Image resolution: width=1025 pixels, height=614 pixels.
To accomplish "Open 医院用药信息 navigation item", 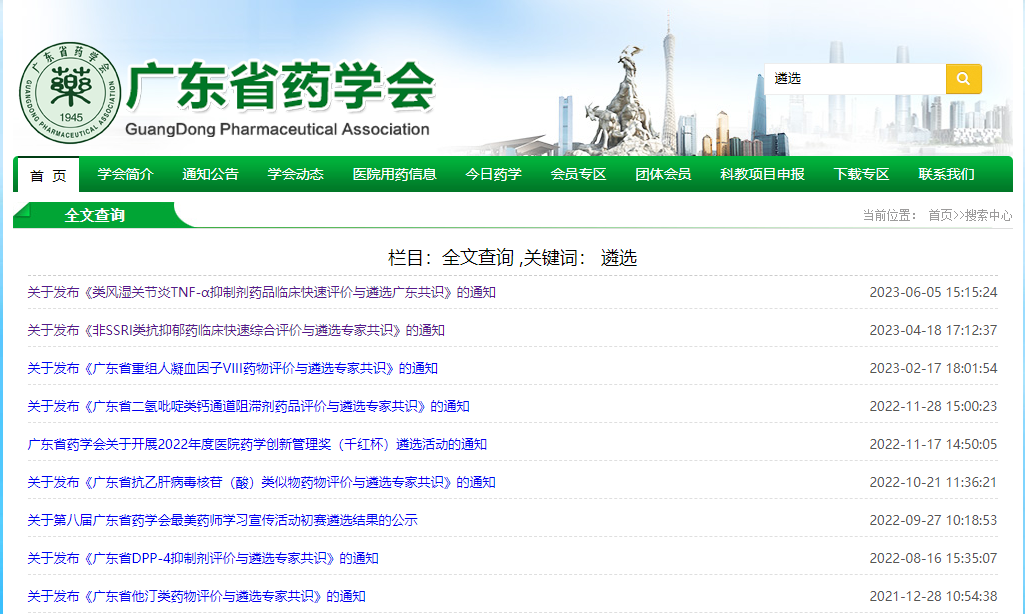I will coord(394,174).
